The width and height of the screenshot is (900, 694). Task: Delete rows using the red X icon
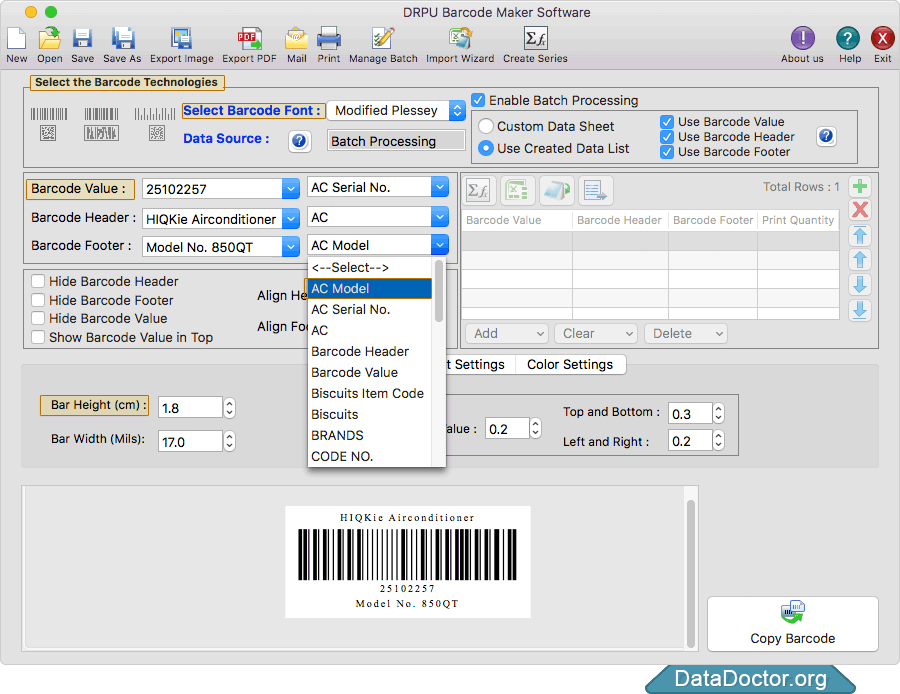tap(859, 210)
